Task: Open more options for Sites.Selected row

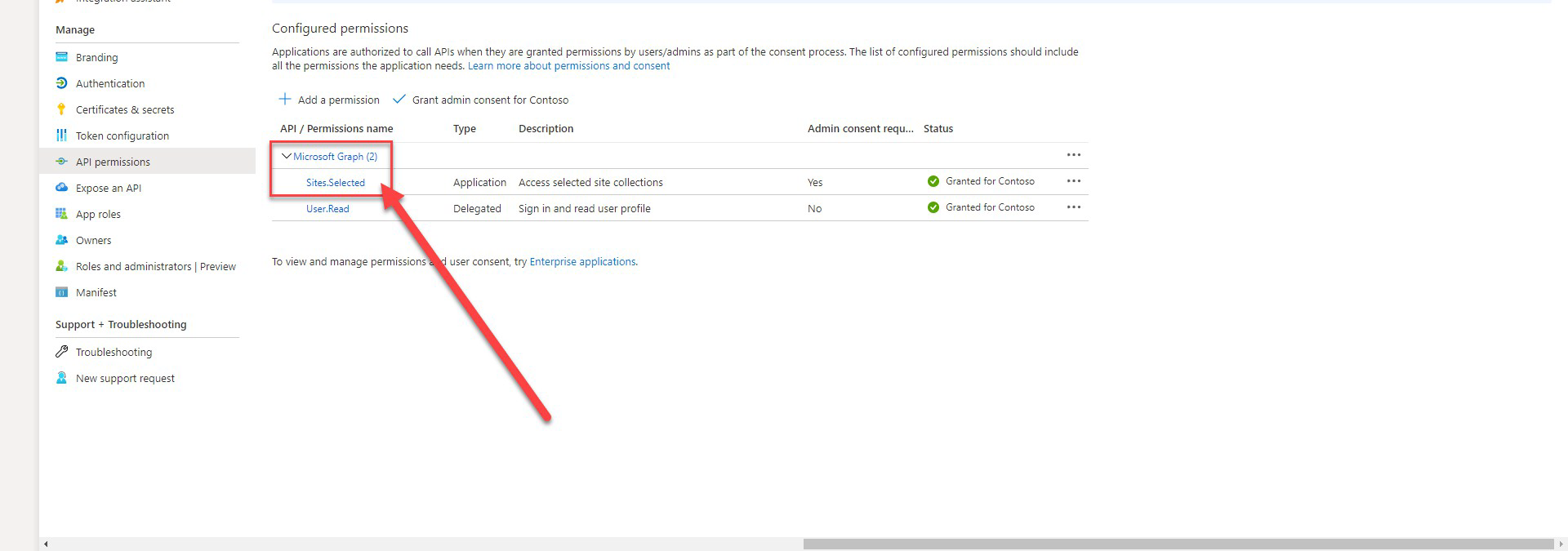Action: pos(1074,181)
